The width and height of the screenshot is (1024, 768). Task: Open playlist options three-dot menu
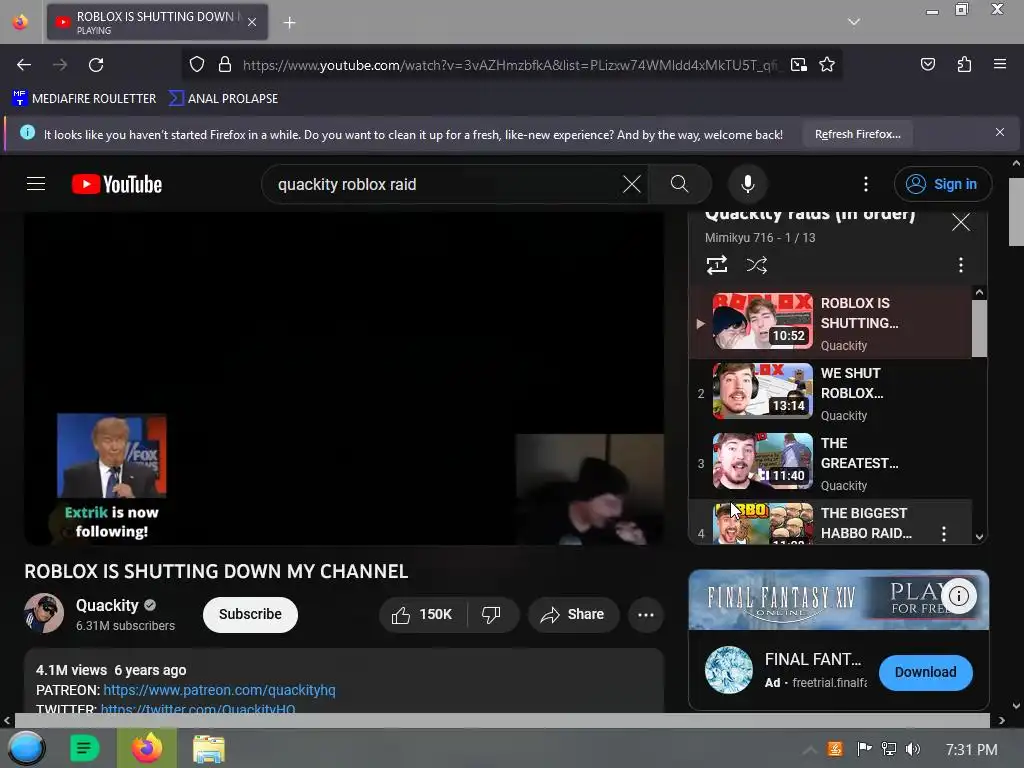[x=961, y=264]
